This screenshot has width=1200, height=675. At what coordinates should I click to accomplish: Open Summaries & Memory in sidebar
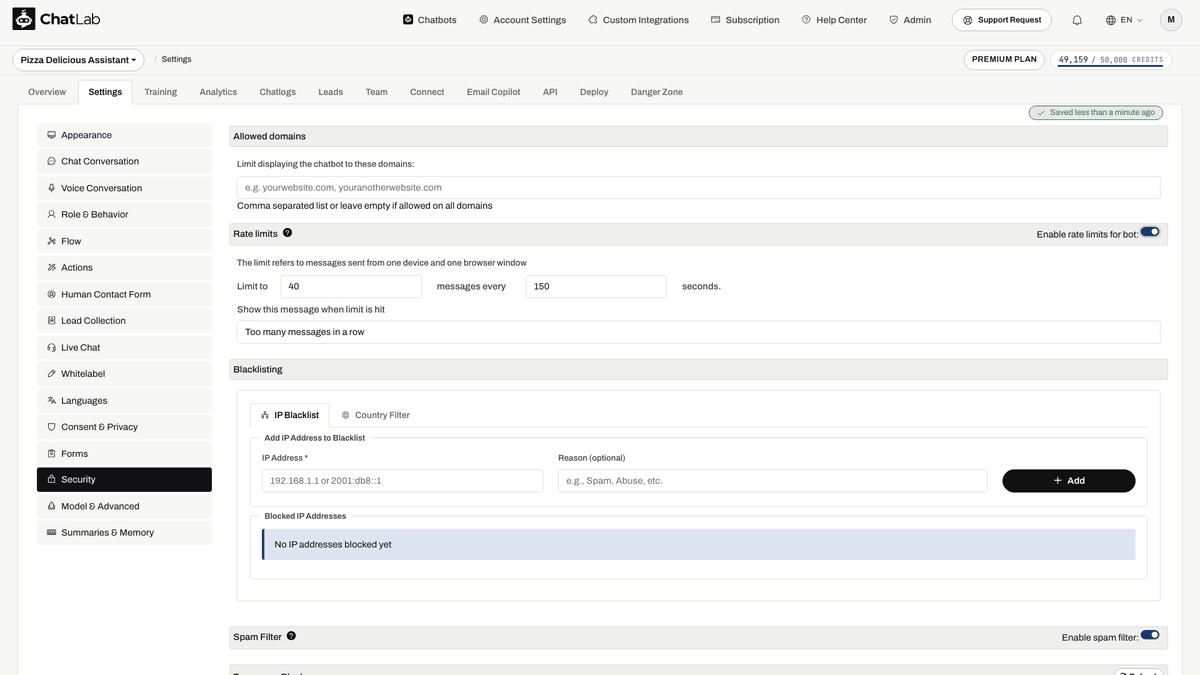pos(124,533)
